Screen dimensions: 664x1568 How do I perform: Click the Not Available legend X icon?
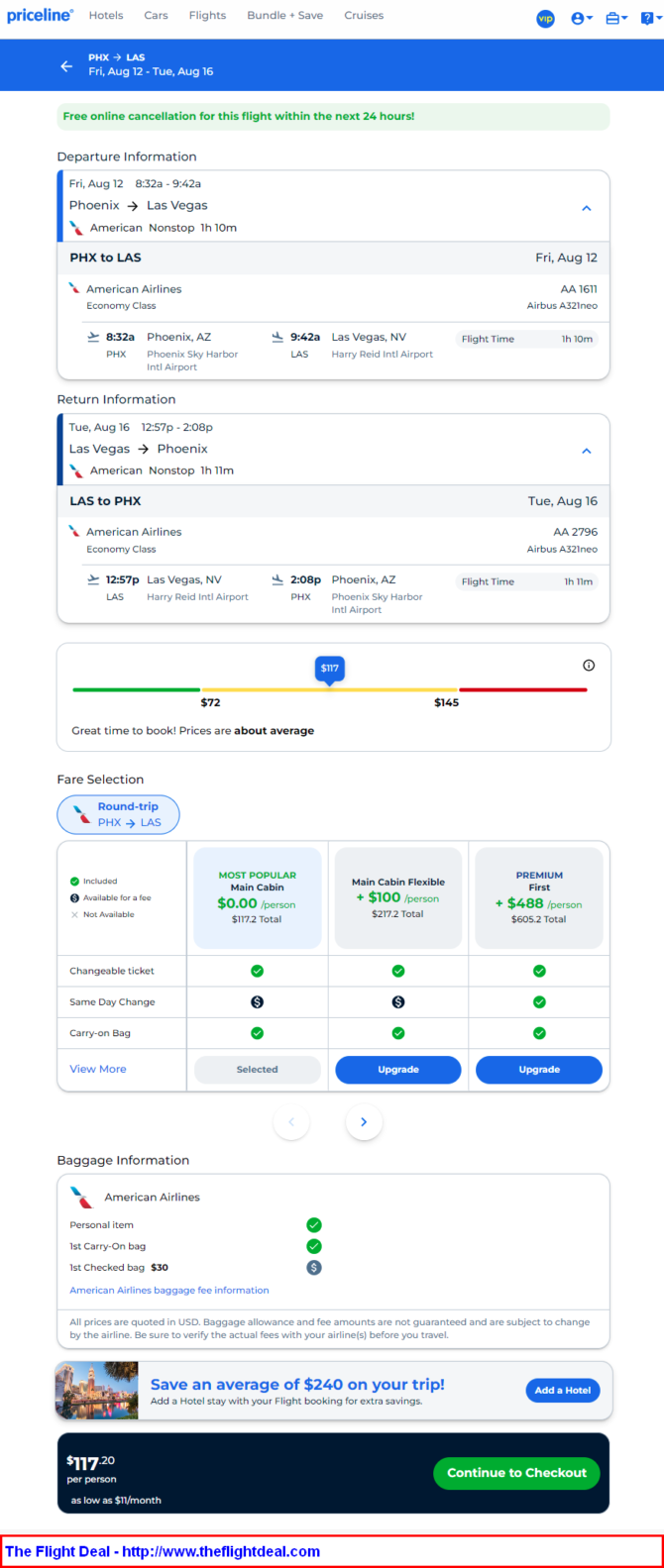coord(74,915)
